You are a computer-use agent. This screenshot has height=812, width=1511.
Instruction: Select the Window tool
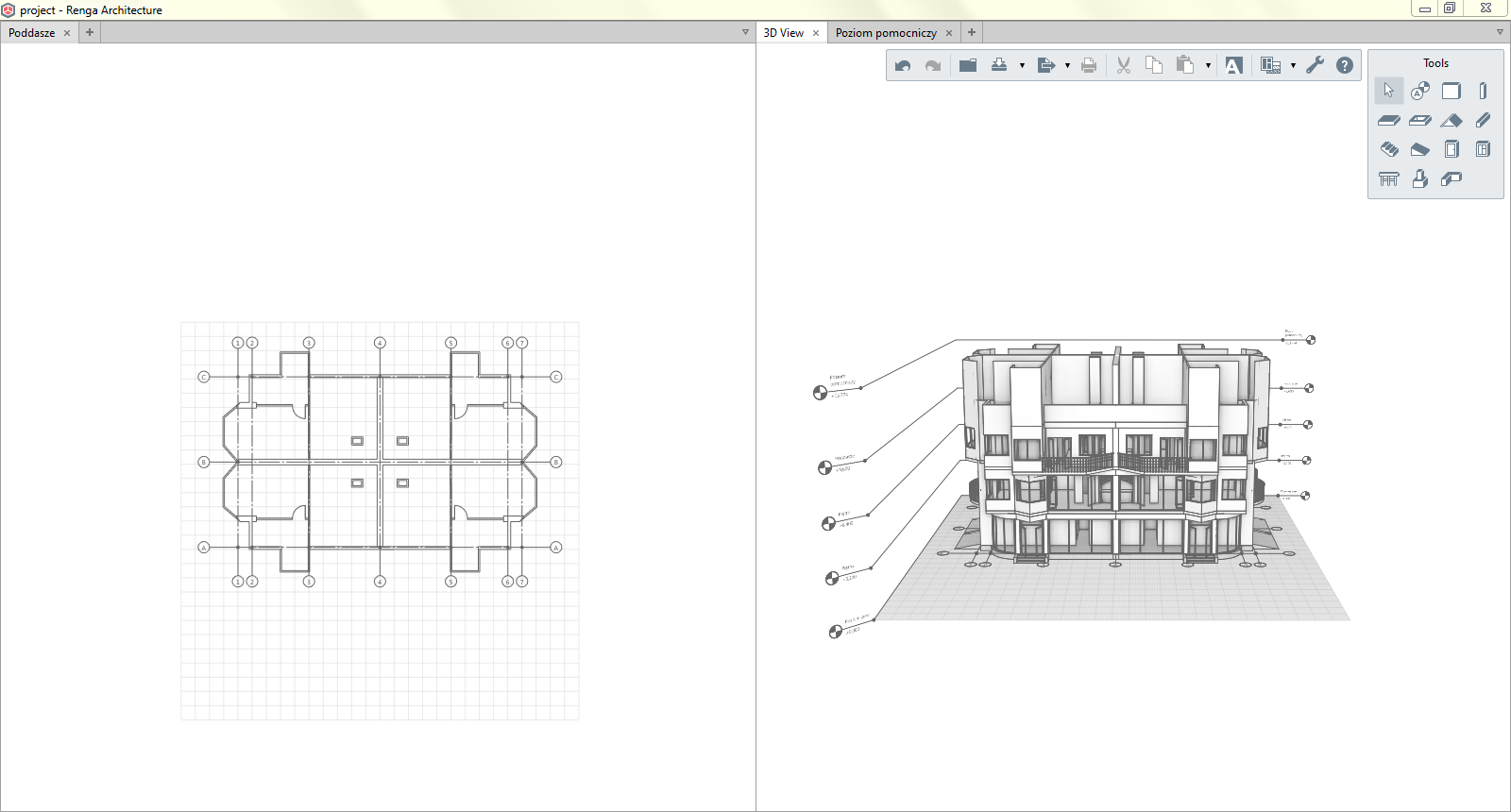pyautogui.click(x=1483, y=149)
